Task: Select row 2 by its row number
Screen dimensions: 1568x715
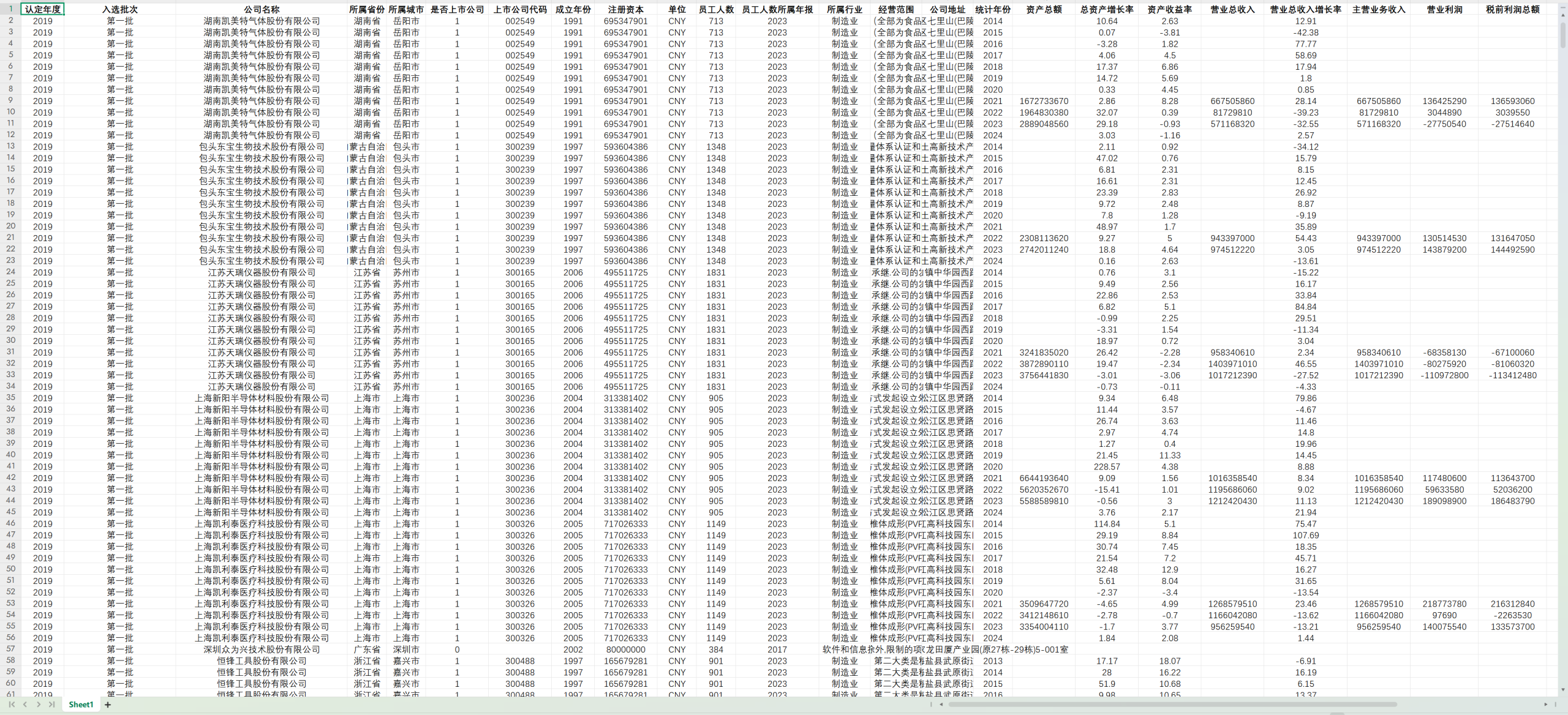Action: 10,21
